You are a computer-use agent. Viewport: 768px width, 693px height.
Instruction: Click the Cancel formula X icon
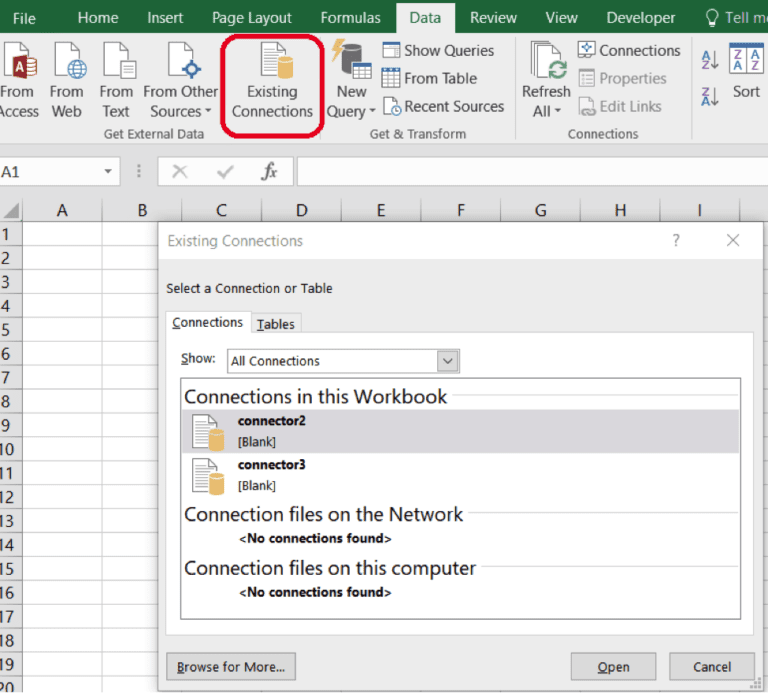pos(180,171)
